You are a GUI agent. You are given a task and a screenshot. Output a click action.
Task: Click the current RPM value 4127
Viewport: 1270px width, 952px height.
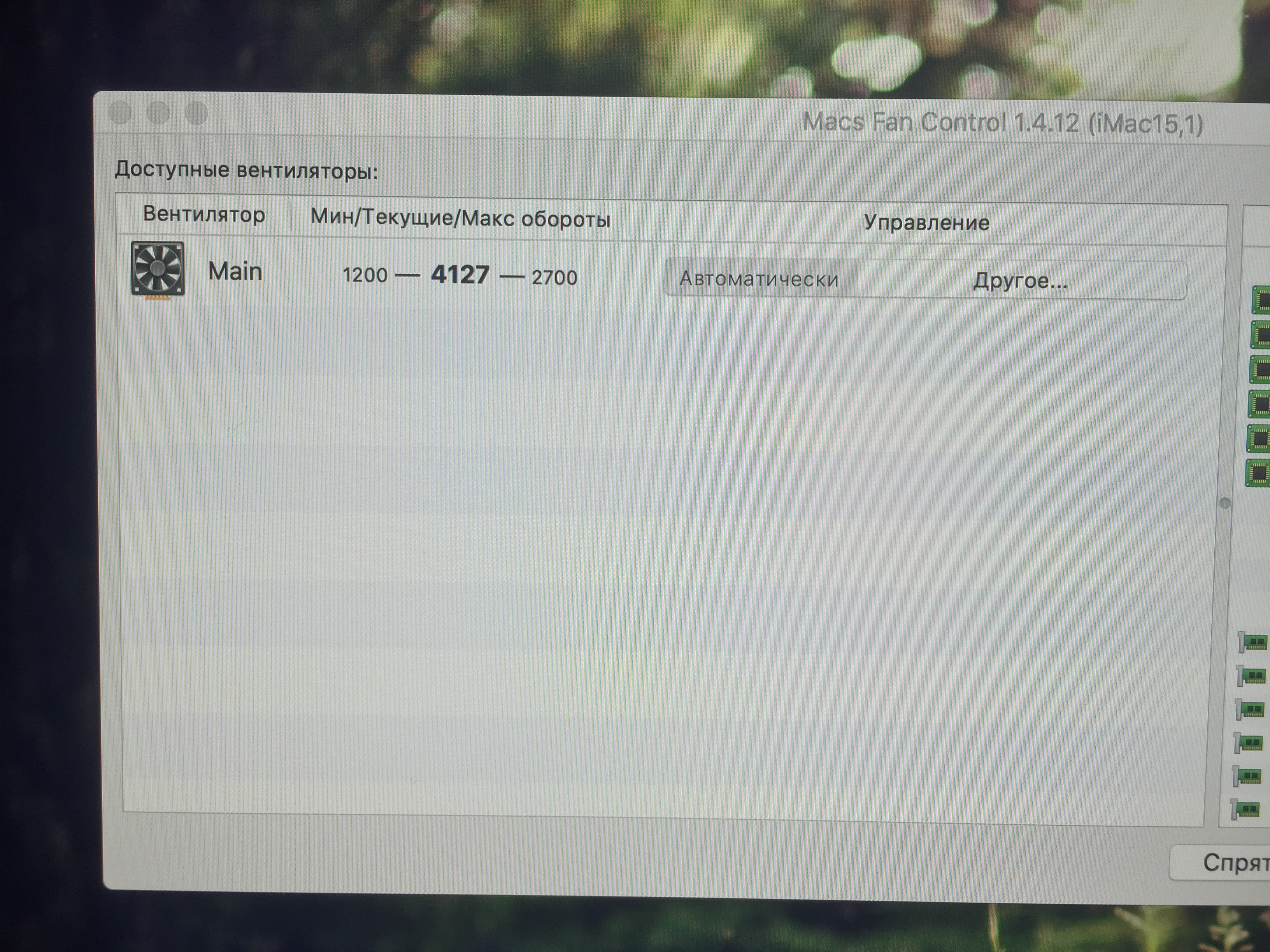pyautogui.click(x=460, y=275)
